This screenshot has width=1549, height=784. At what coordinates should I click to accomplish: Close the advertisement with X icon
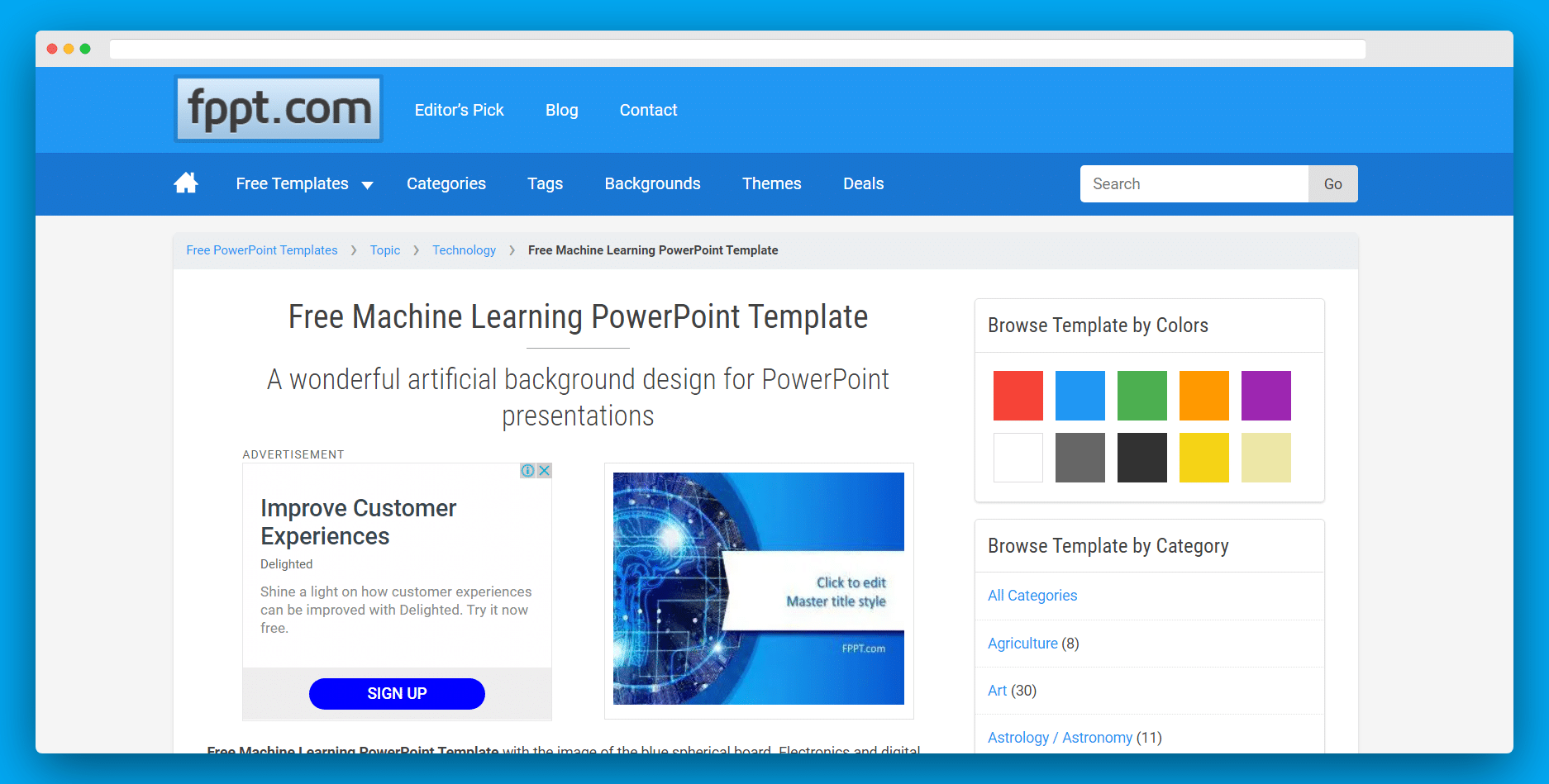click(x=544, y=470)
